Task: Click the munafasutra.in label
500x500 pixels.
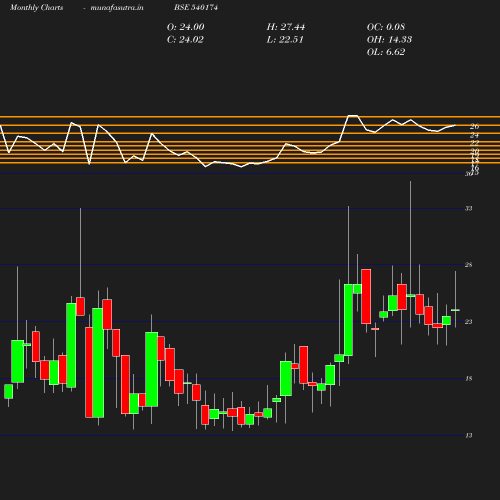Action: coord(117,8)
